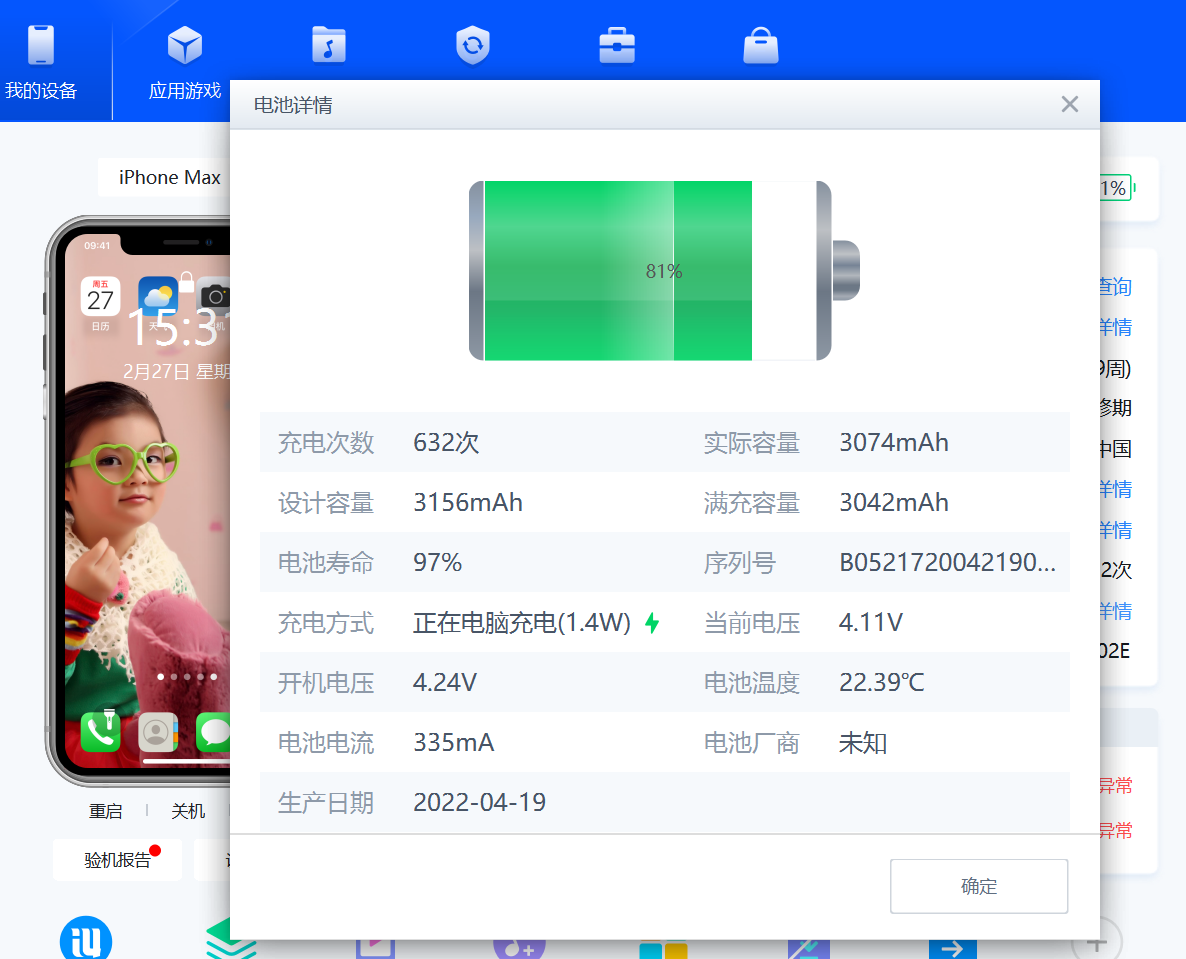This screenshot has width=1186, height=959.
Task: Click the circled plus icon at bottom right
Action: point(1095,943)
